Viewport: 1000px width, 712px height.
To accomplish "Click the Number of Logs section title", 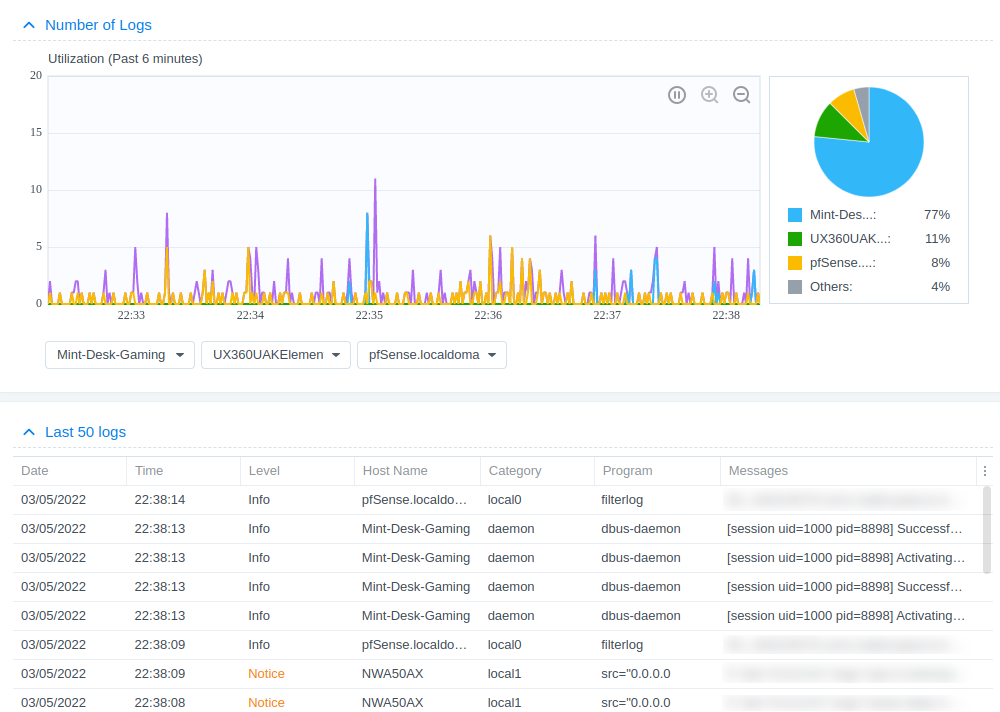I will [98, 25].
